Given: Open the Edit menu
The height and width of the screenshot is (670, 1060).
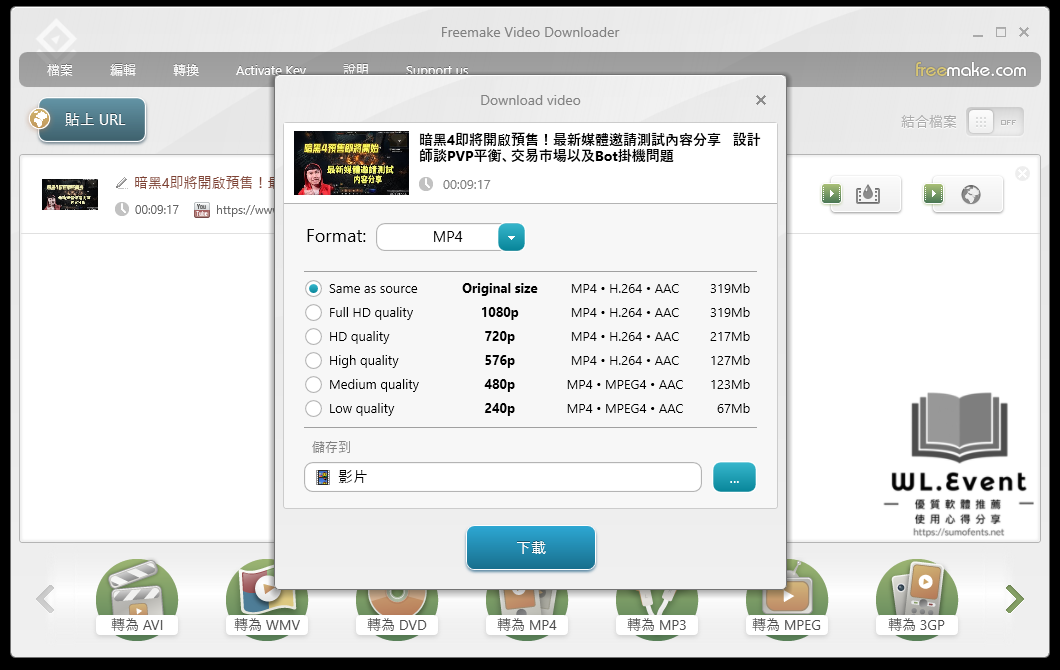Looking at the screenshot, I should click(122, 70).
